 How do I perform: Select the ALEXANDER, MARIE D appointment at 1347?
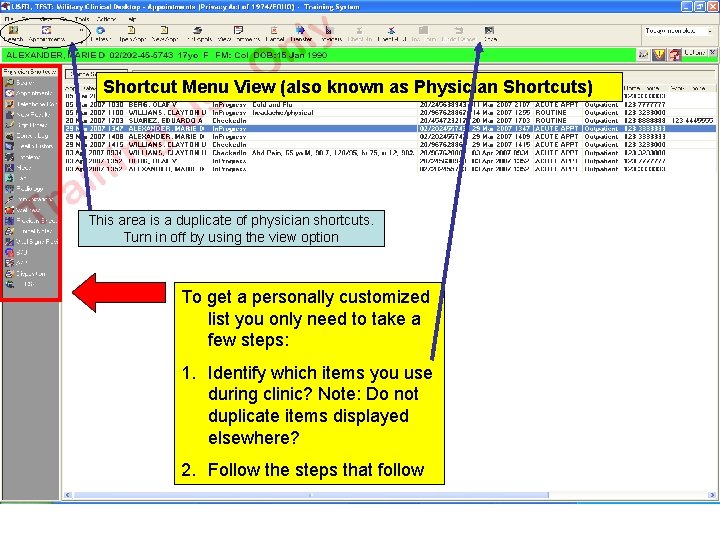pos(389,129)
